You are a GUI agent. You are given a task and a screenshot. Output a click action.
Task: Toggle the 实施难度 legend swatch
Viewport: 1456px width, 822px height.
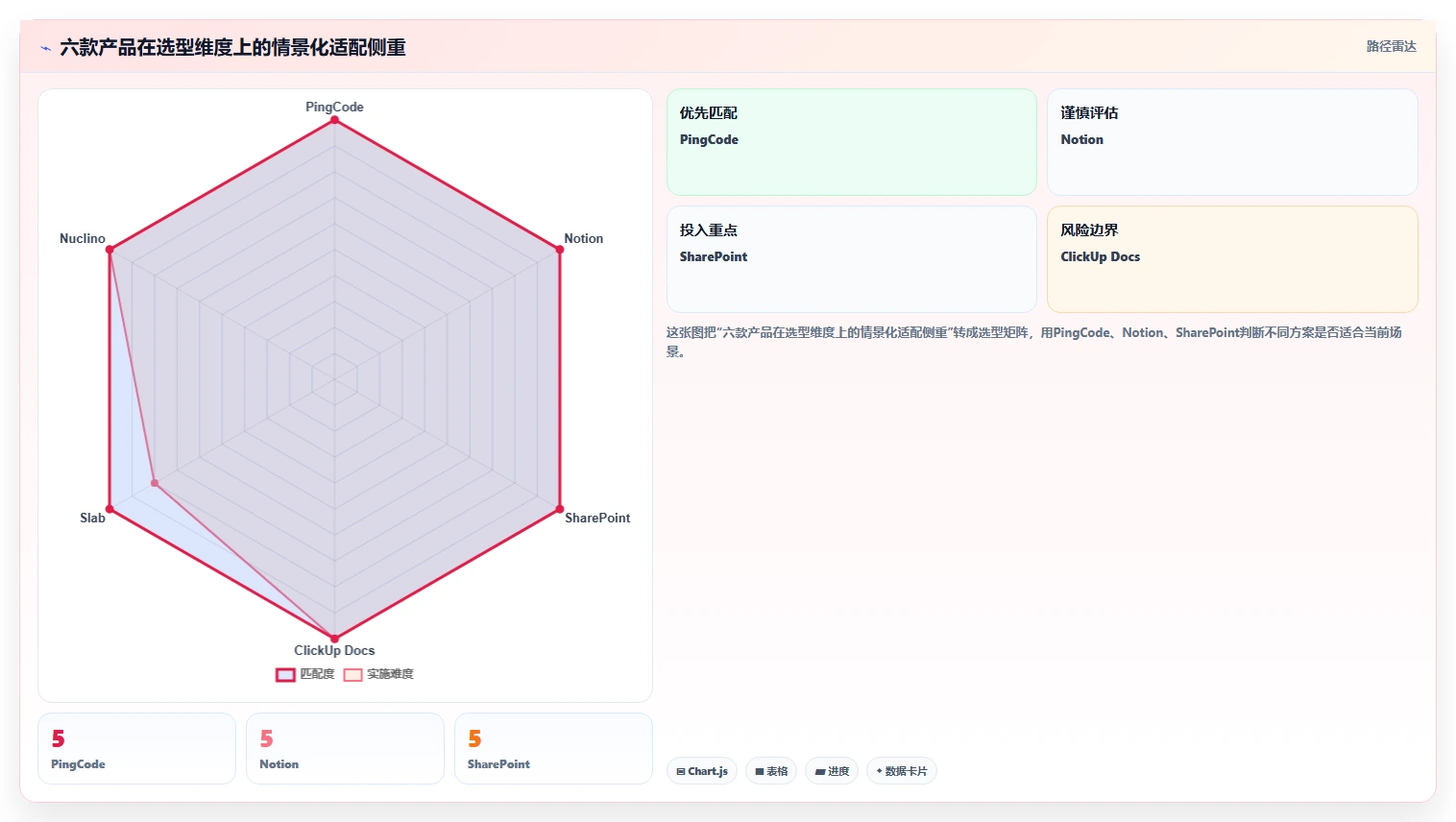point(352,674)
